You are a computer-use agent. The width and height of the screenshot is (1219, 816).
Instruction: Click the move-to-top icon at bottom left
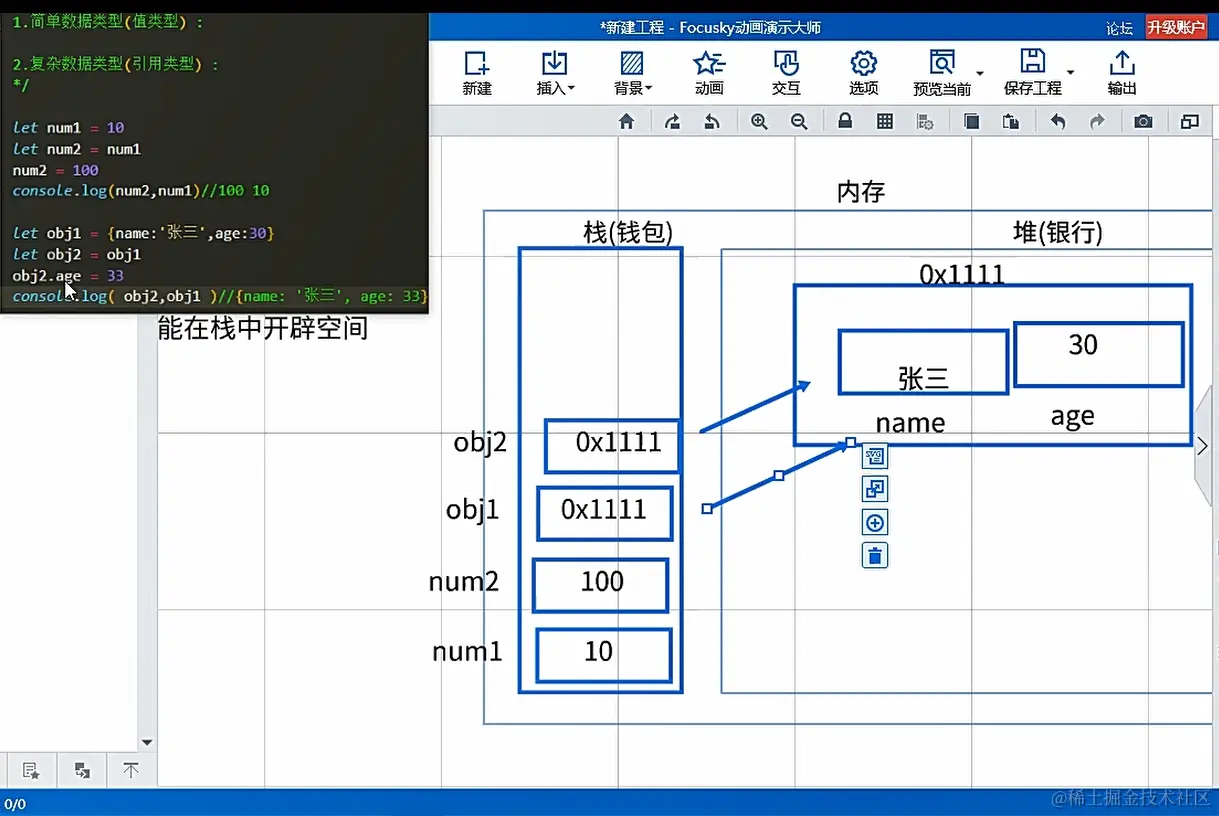click(131, 770)
